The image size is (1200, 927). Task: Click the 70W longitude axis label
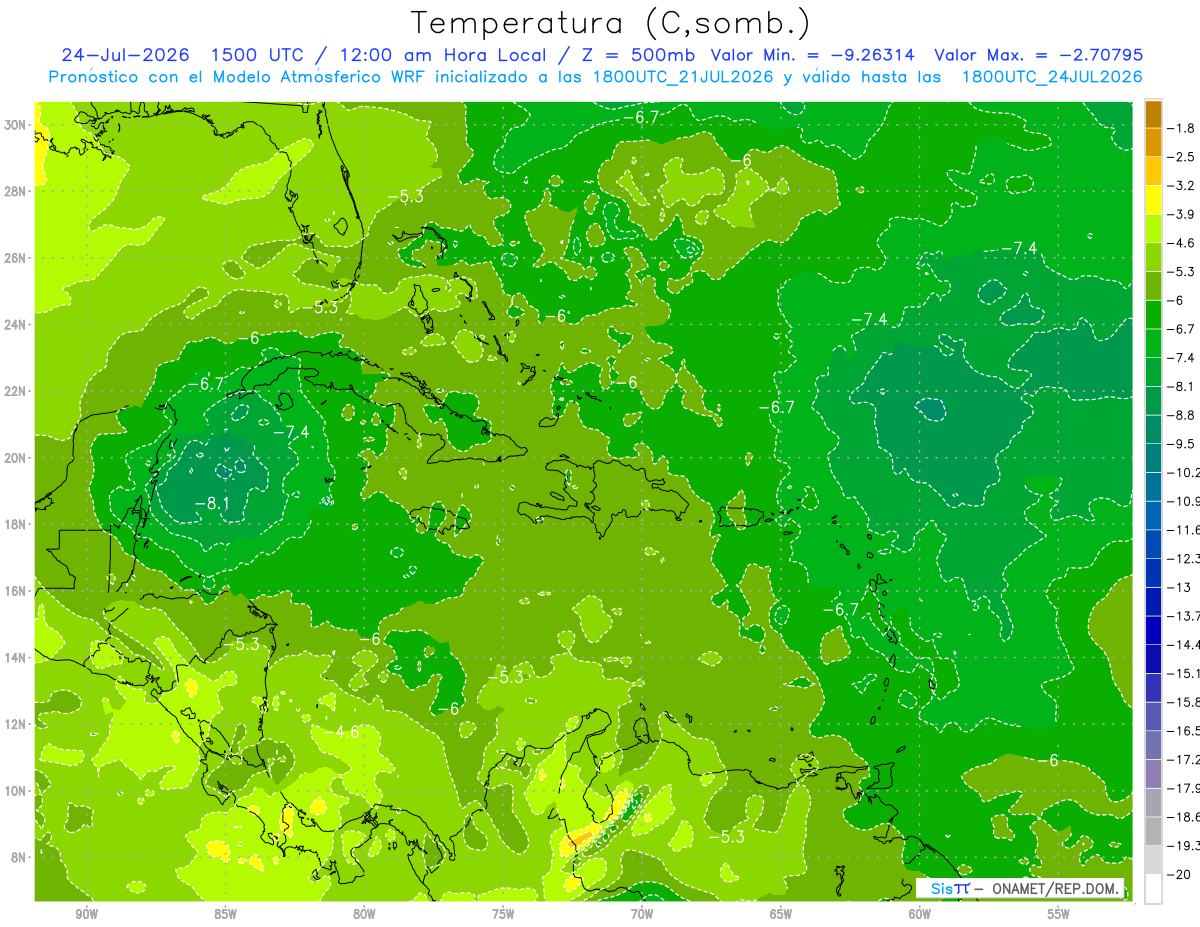pos(642,913)
